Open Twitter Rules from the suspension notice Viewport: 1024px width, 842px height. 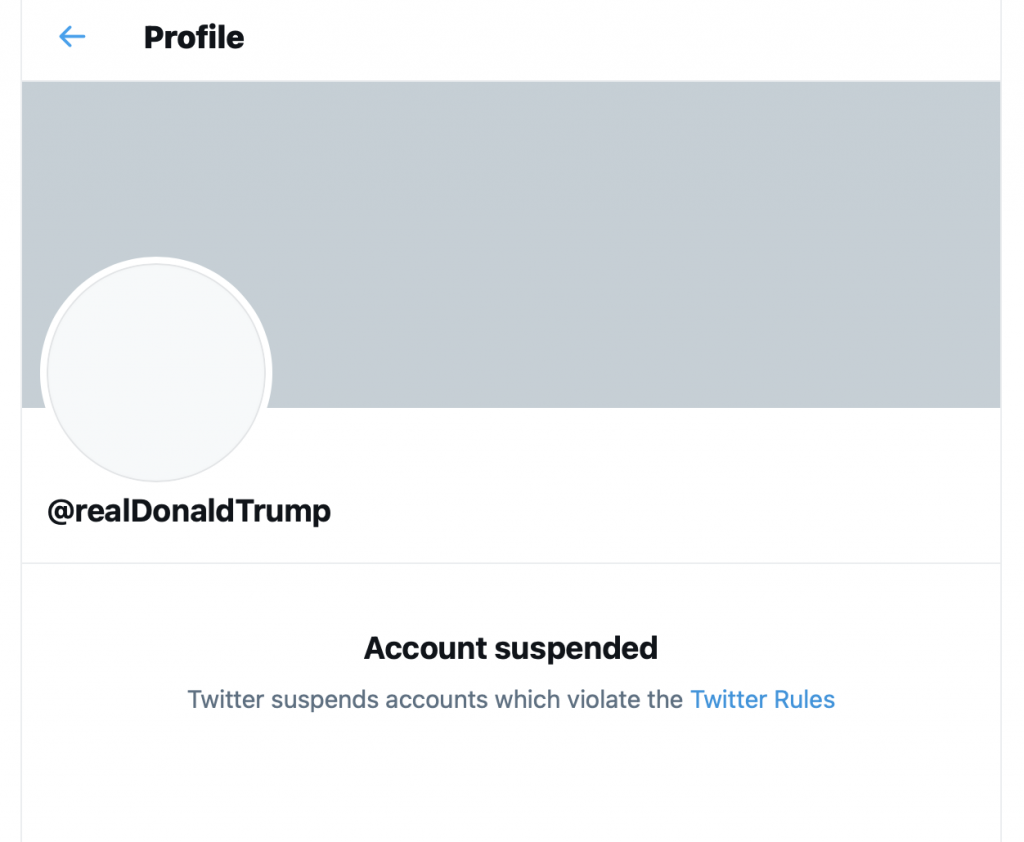[x=762, y=699]
